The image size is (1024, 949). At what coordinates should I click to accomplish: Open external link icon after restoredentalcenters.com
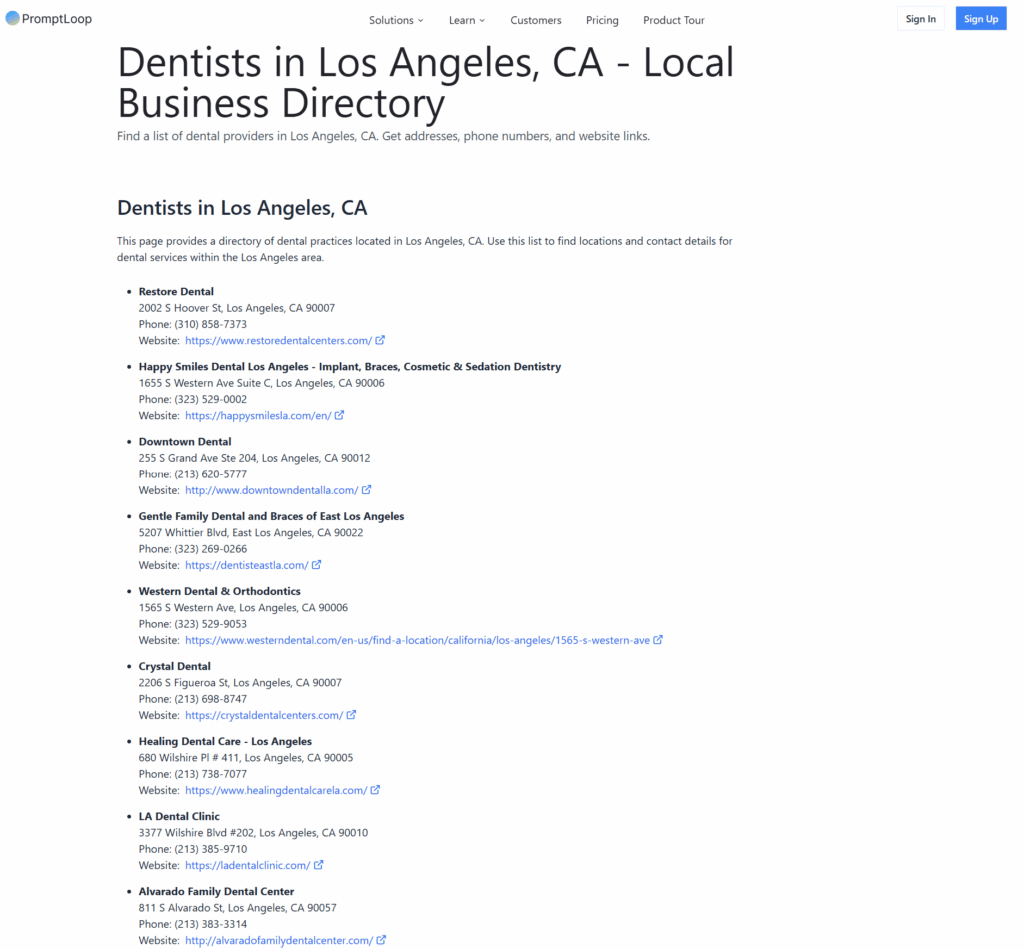tap(380, 340)
